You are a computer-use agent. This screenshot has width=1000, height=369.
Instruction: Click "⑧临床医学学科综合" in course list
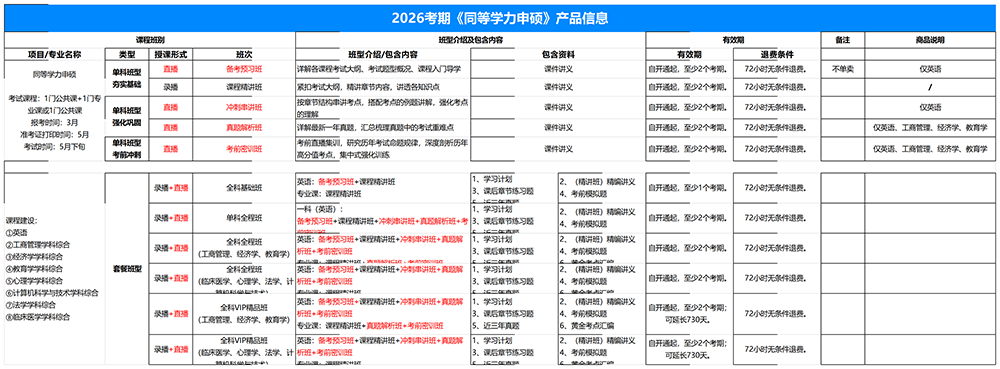tap(38, 317)
